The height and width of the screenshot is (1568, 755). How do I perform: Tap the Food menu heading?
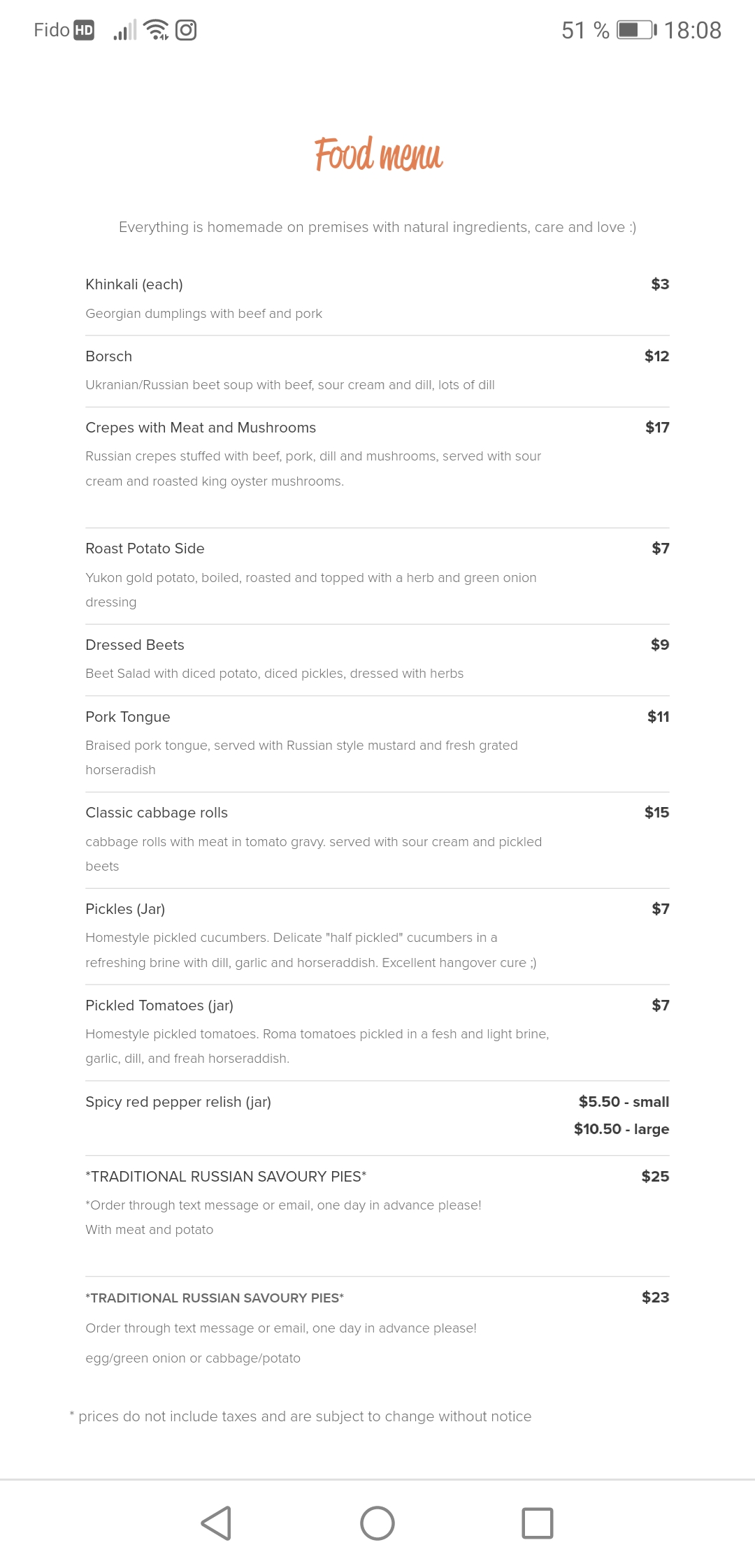click(378, 154)
